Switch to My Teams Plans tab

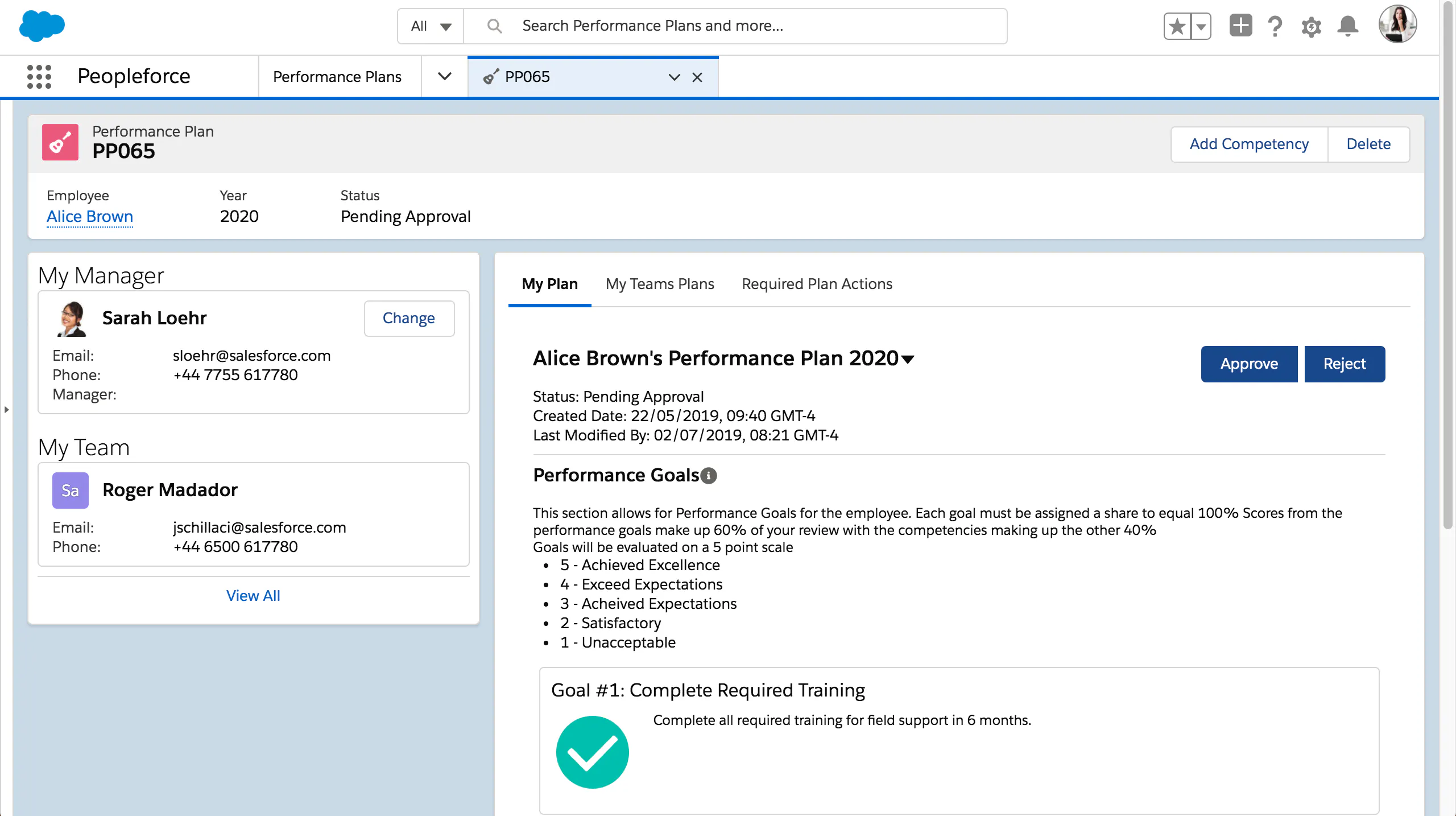(x=659, y=284)
